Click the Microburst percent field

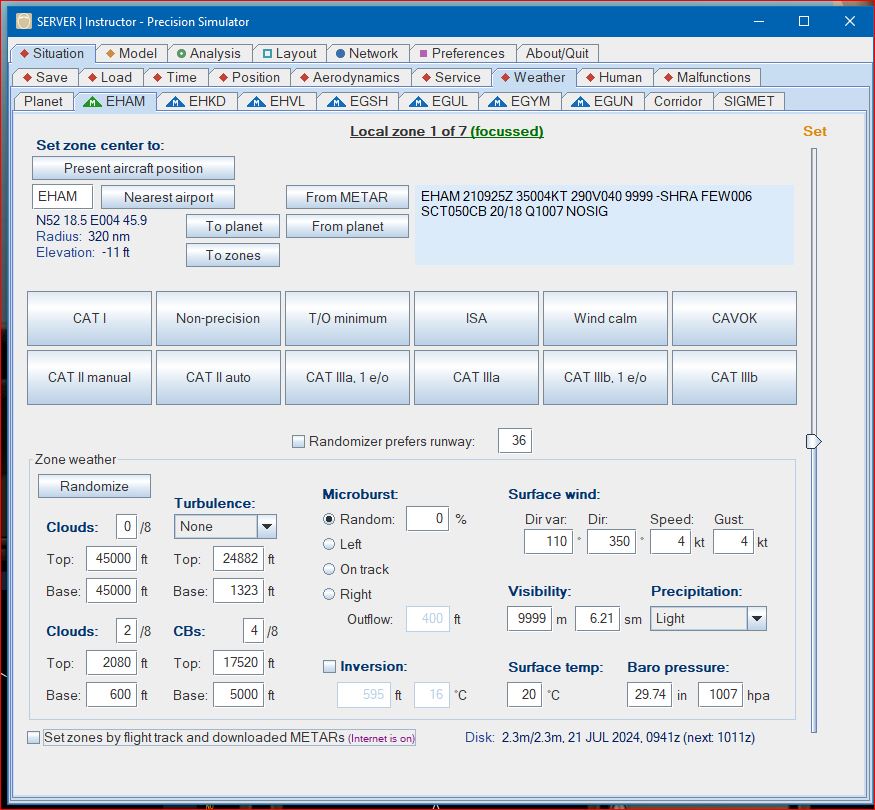pos(427,519)
